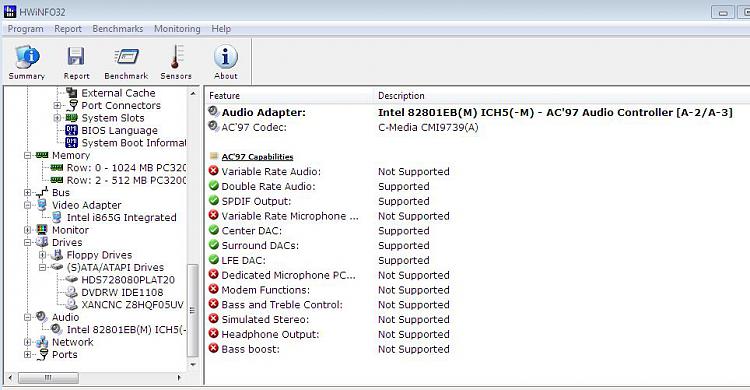Select the Port Connectors icon

(72, 105)
